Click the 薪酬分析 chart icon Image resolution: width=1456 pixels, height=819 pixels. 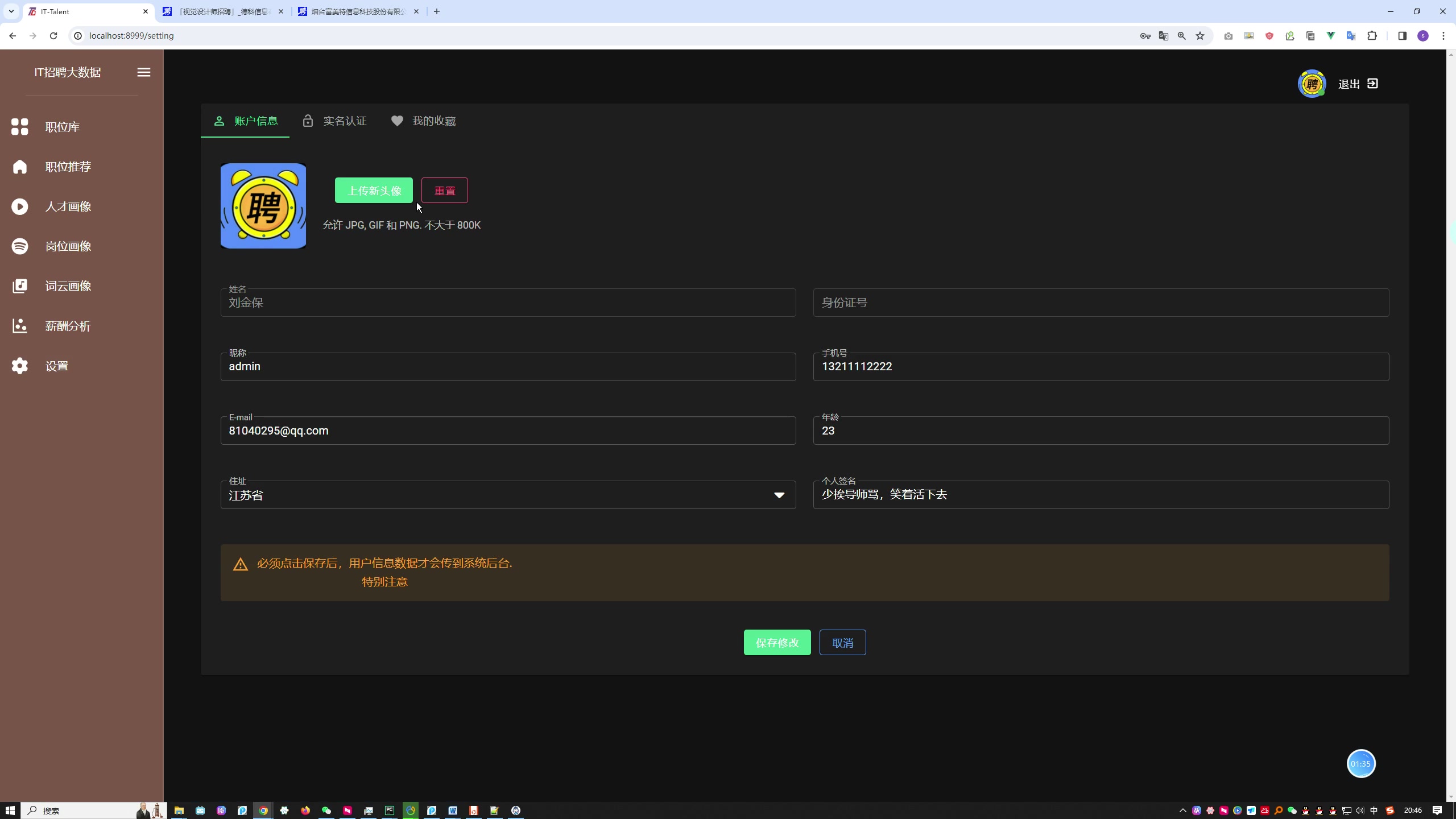click(x=19, y=326)
